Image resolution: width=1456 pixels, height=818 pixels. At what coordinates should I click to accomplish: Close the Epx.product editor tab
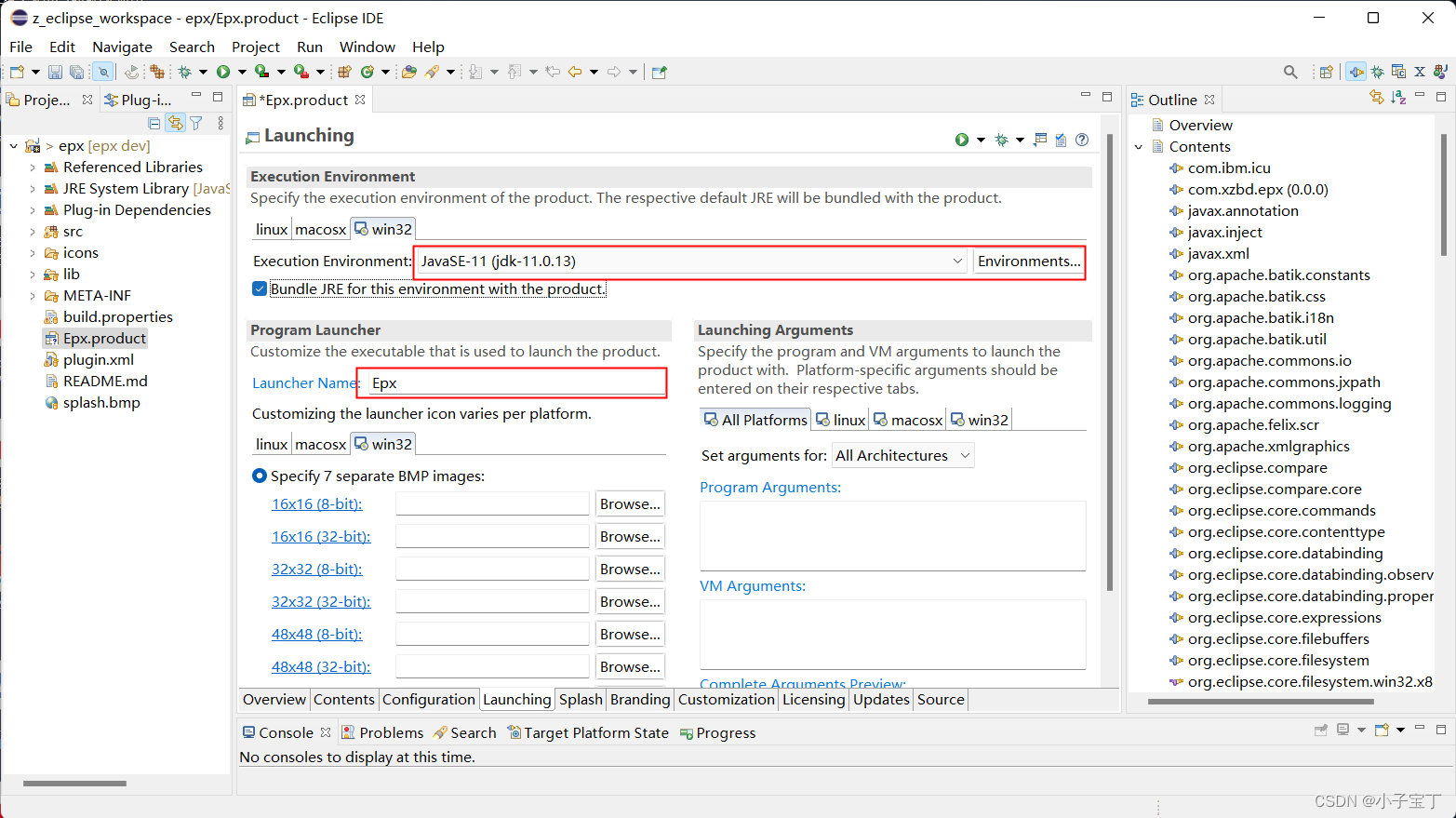point(360,99)
